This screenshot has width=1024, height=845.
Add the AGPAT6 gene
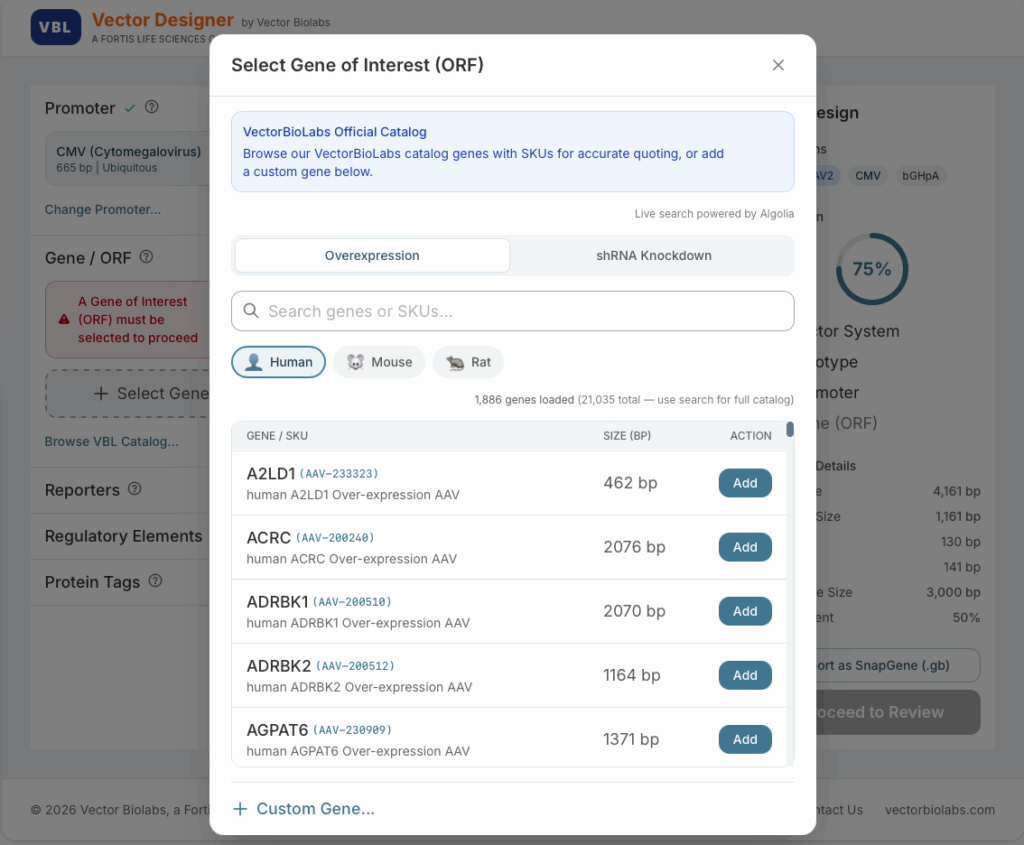(x=745, y=739)
